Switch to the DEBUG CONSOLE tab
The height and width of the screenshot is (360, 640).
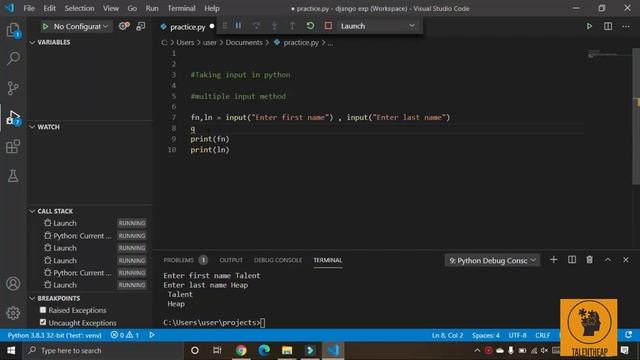coord(278,260)
